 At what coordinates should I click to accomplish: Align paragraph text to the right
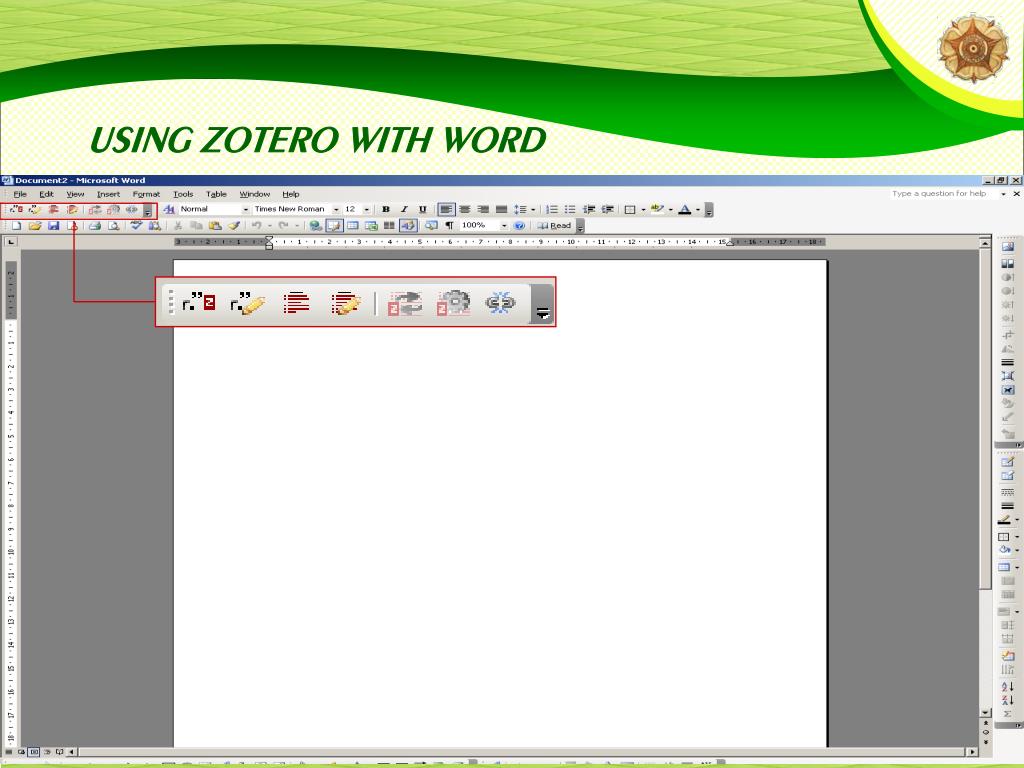[x=483, y=210]
